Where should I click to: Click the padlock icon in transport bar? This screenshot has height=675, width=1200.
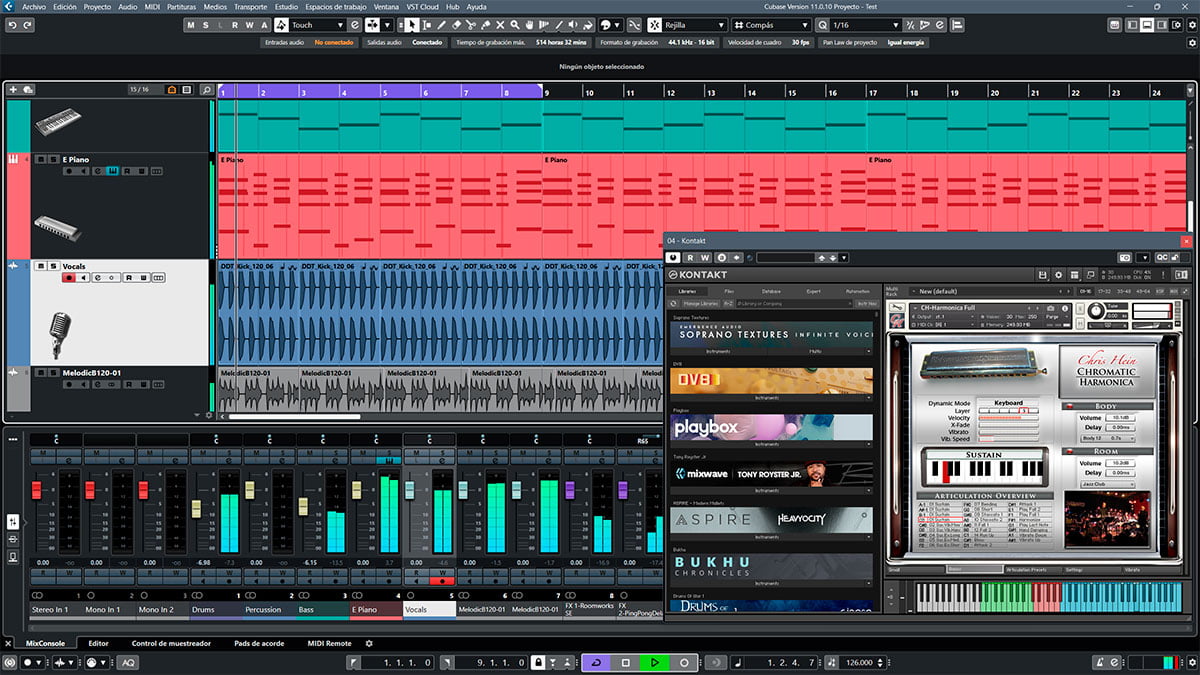pyautogui.click(x=537, y=662)
